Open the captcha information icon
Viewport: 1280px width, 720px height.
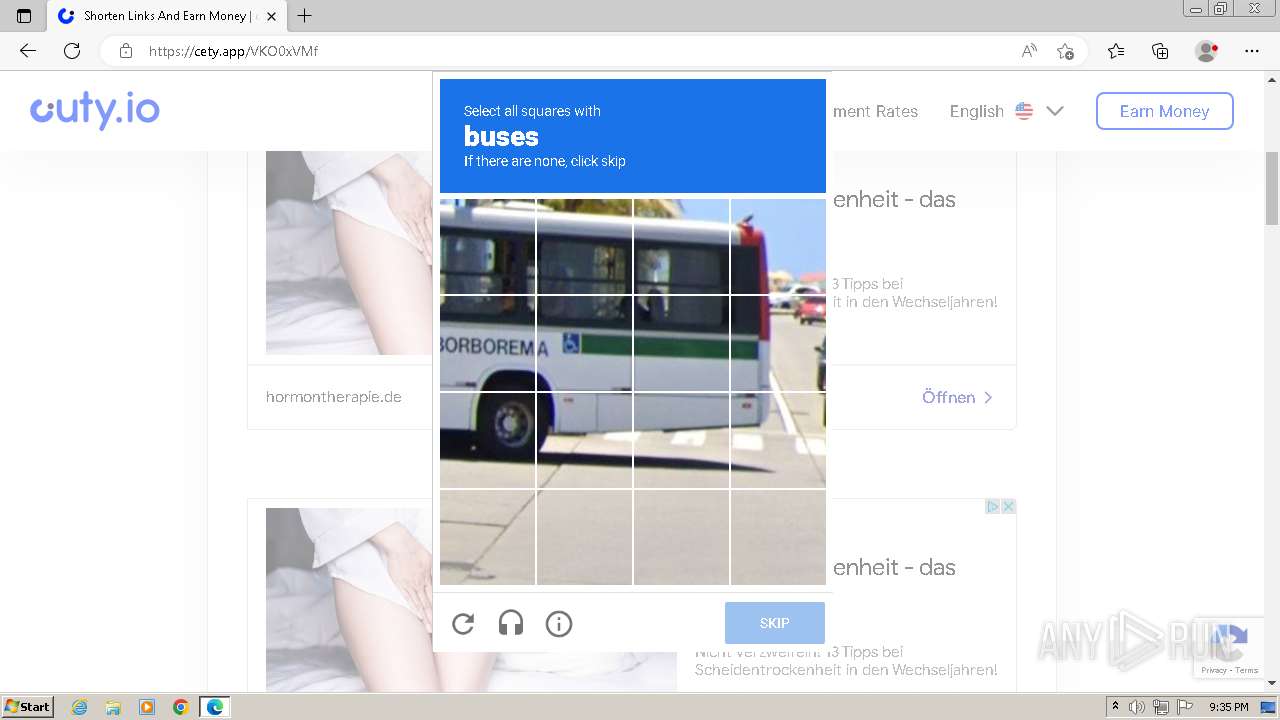point(559,624)
